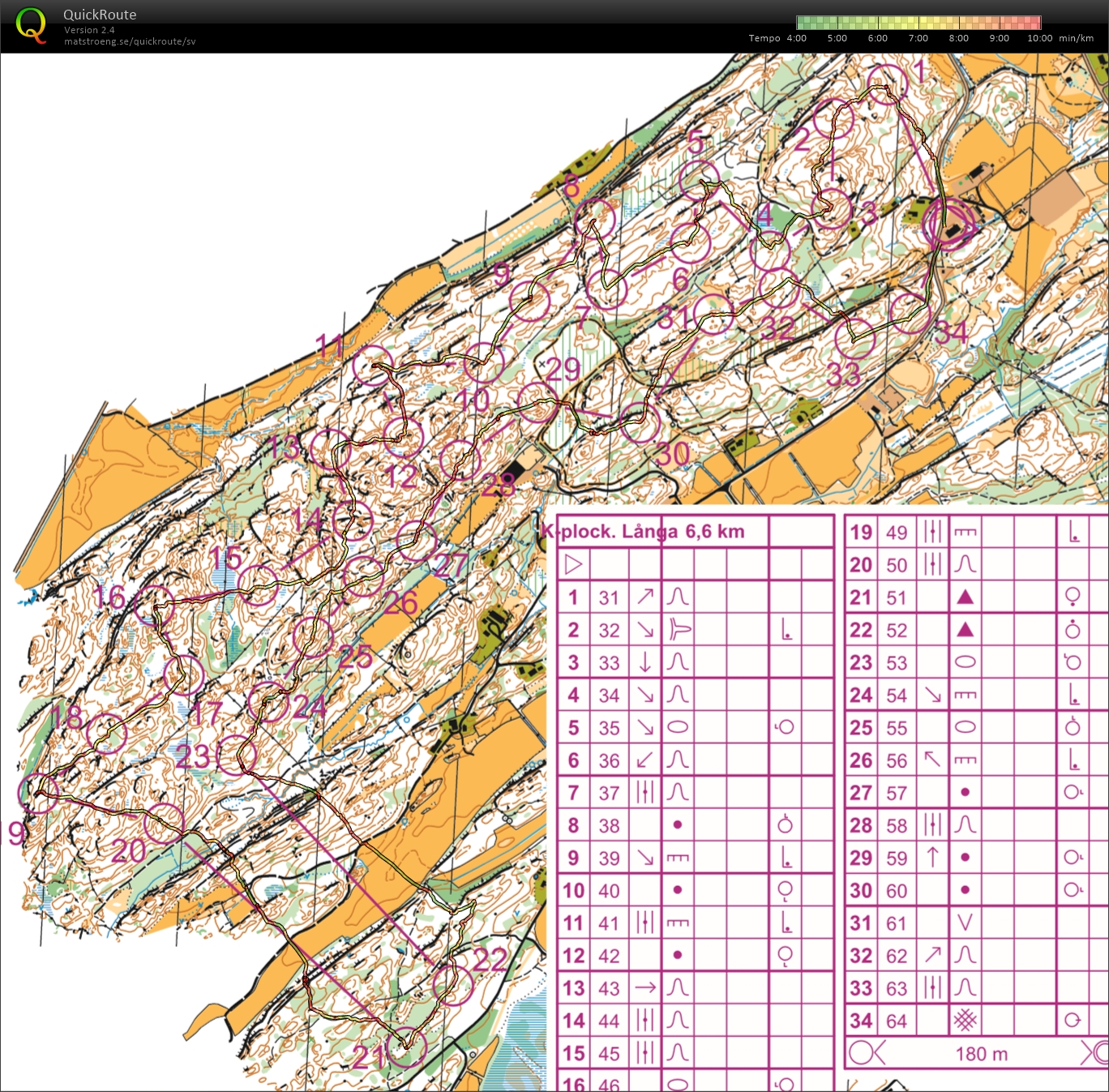The image size is (1109, 1092).
Task: Click the 7:00 tempo value
Action: click(x=918, y=38)
